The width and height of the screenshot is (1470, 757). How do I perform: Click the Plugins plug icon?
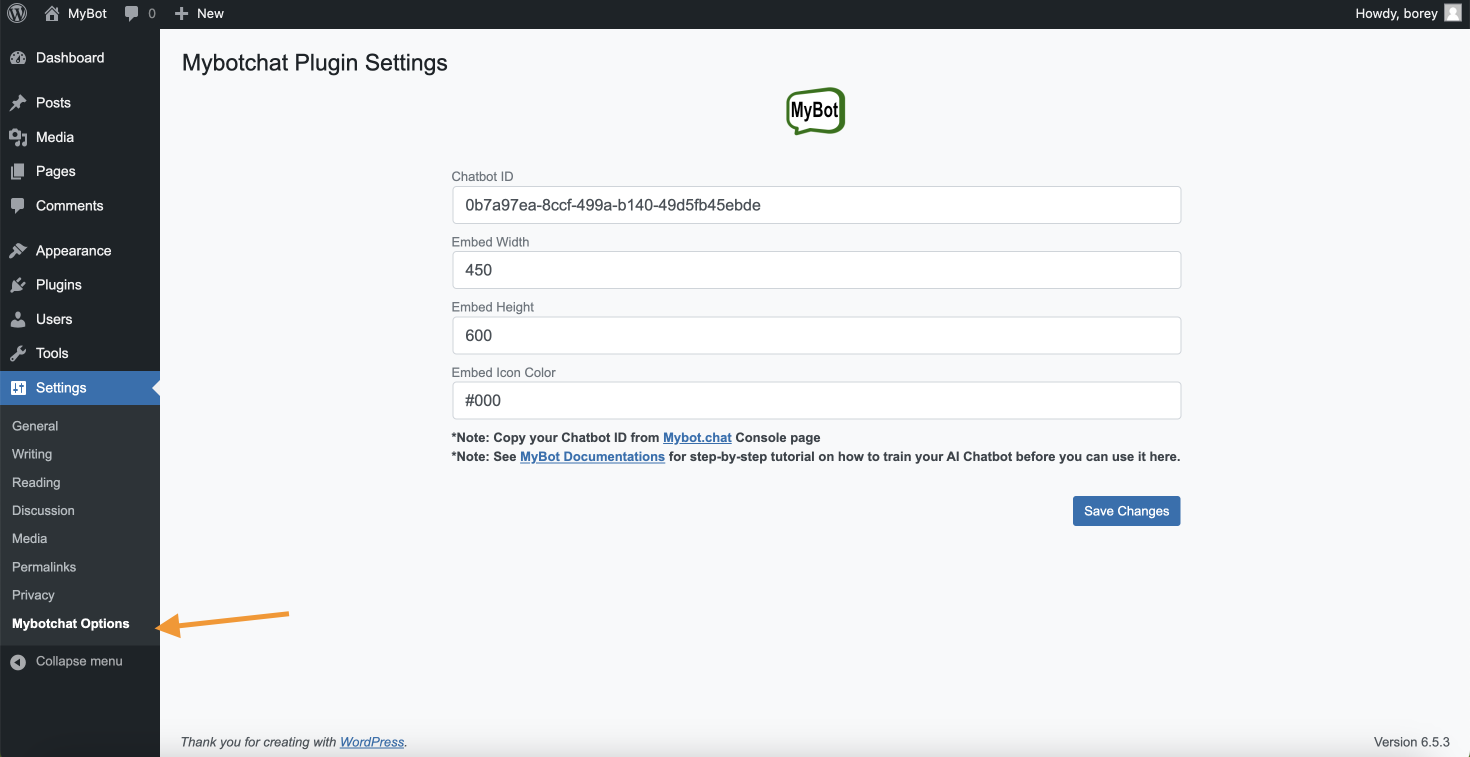[x=18, y=285]
